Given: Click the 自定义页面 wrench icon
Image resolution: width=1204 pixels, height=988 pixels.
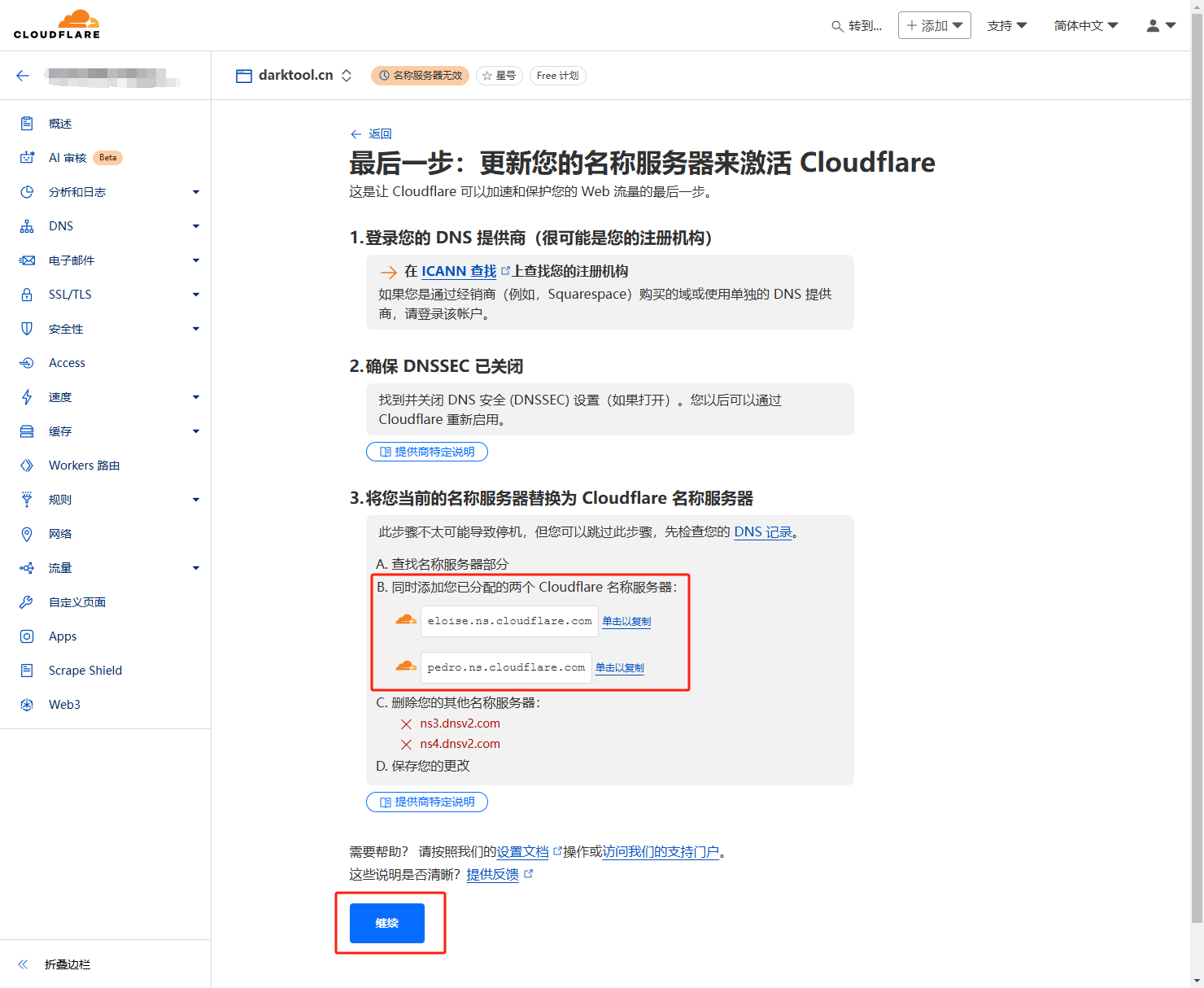Looking at the screenshot, I should (x=27, y=602).
